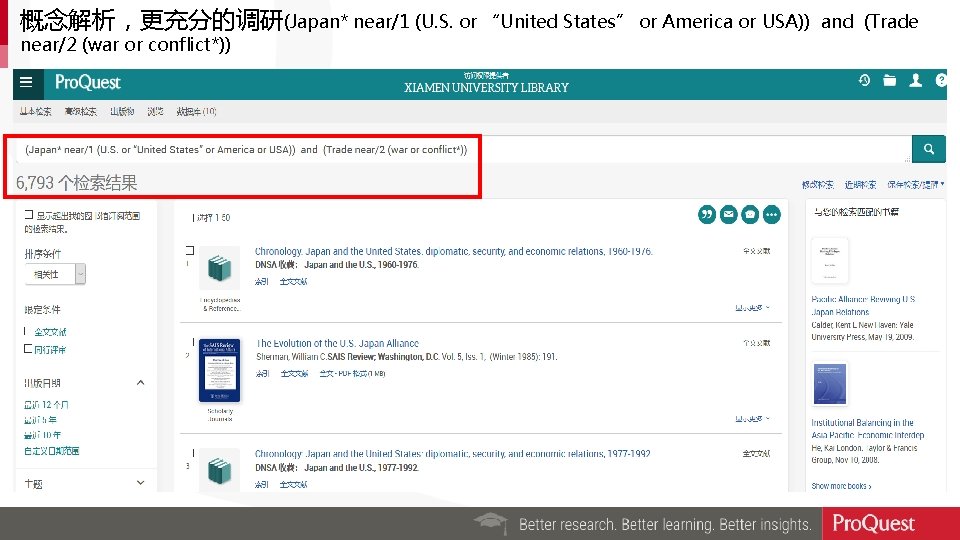Filter by last 5 years
The height and width of the screenshot is (540, 960).
click(40, 420)
